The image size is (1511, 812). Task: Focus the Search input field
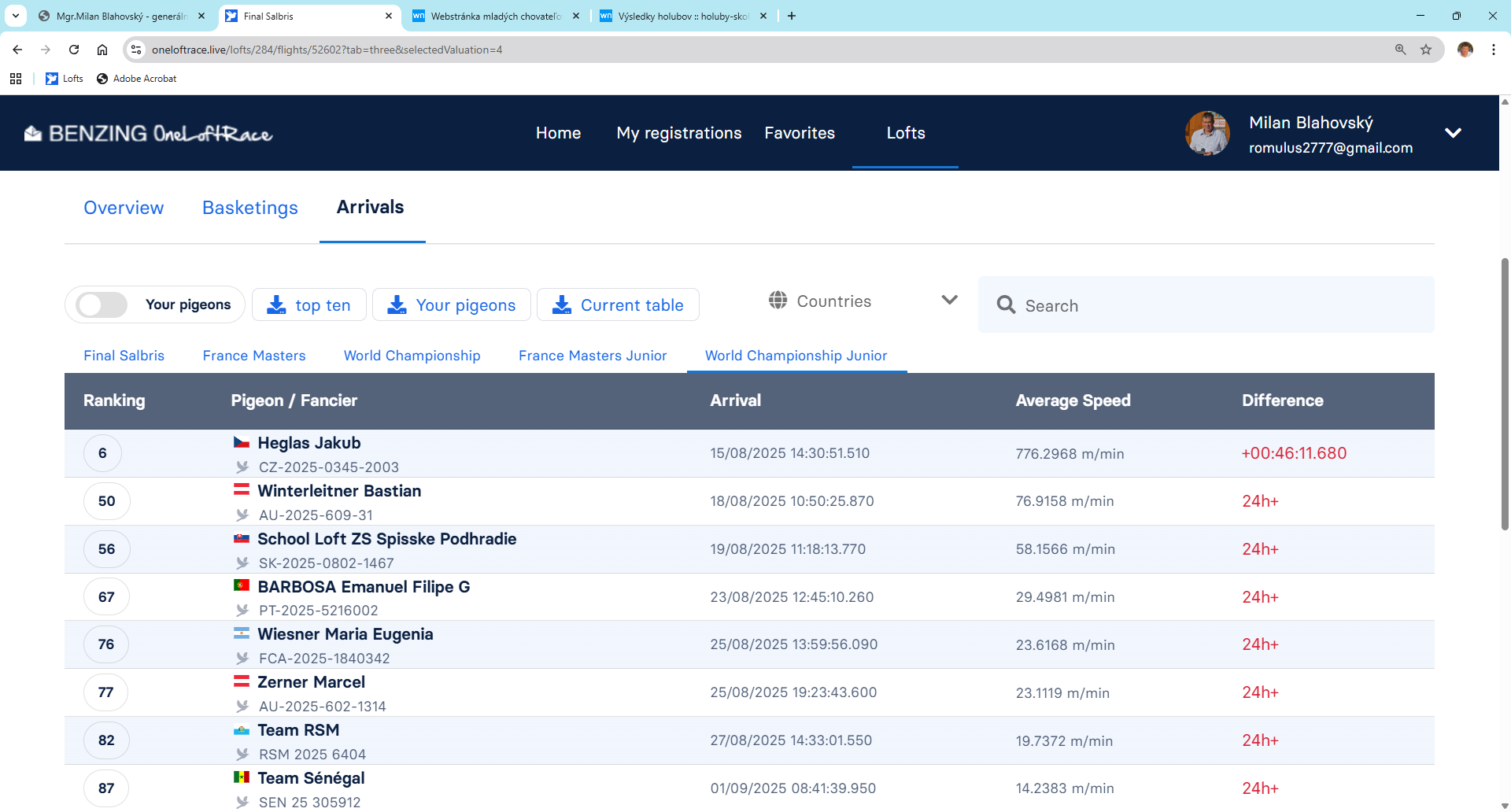point(1220,305)
